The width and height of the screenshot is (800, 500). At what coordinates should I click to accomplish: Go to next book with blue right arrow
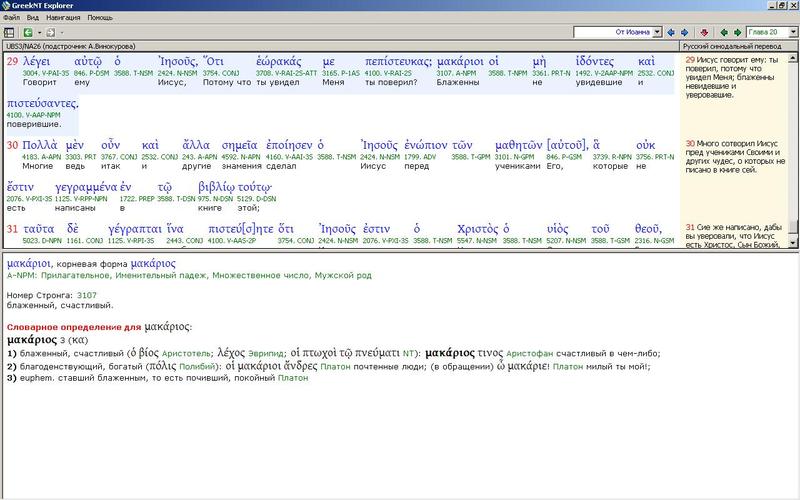685,33
